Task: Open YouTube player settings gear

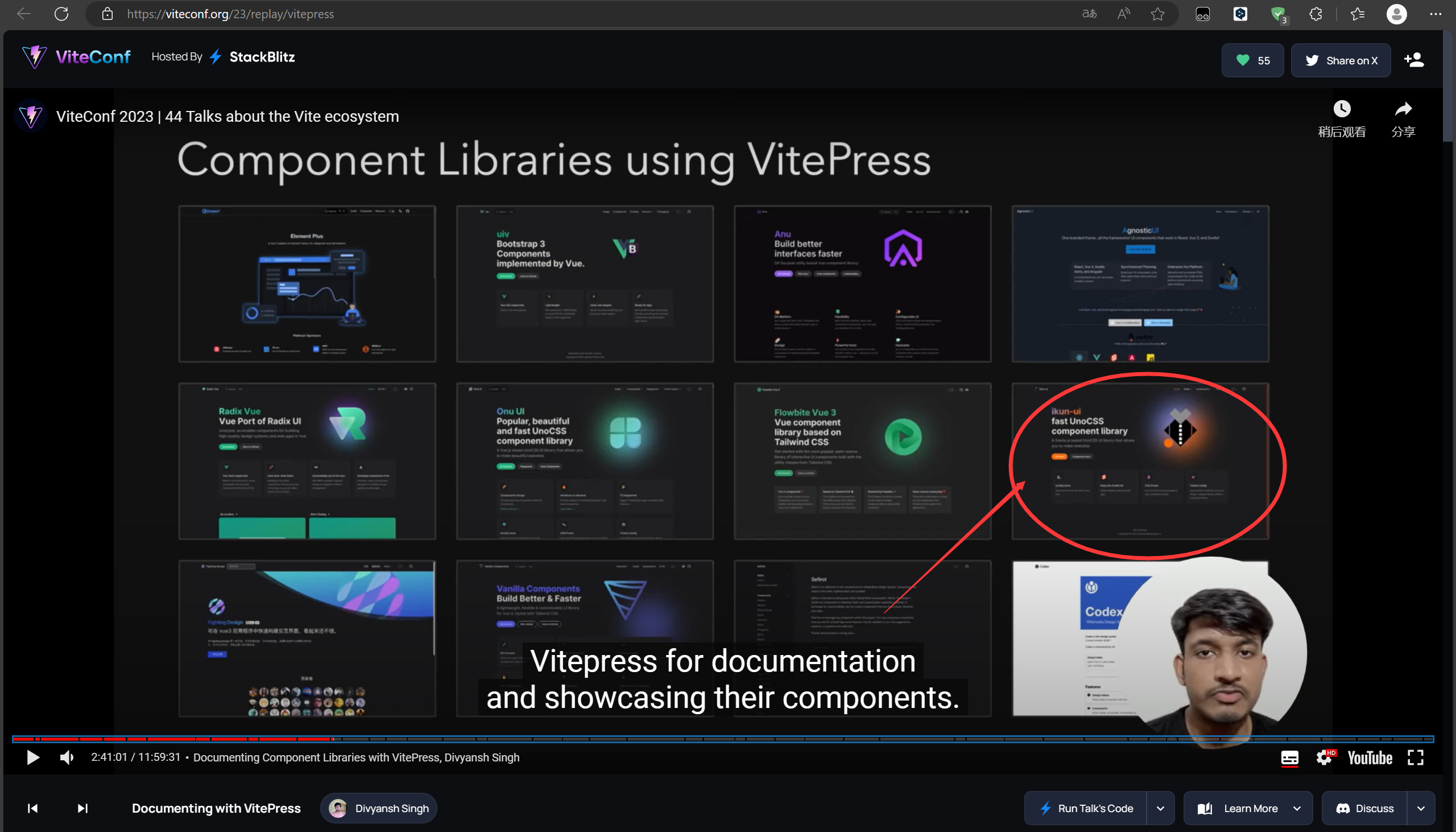Action: (1324, 757)
